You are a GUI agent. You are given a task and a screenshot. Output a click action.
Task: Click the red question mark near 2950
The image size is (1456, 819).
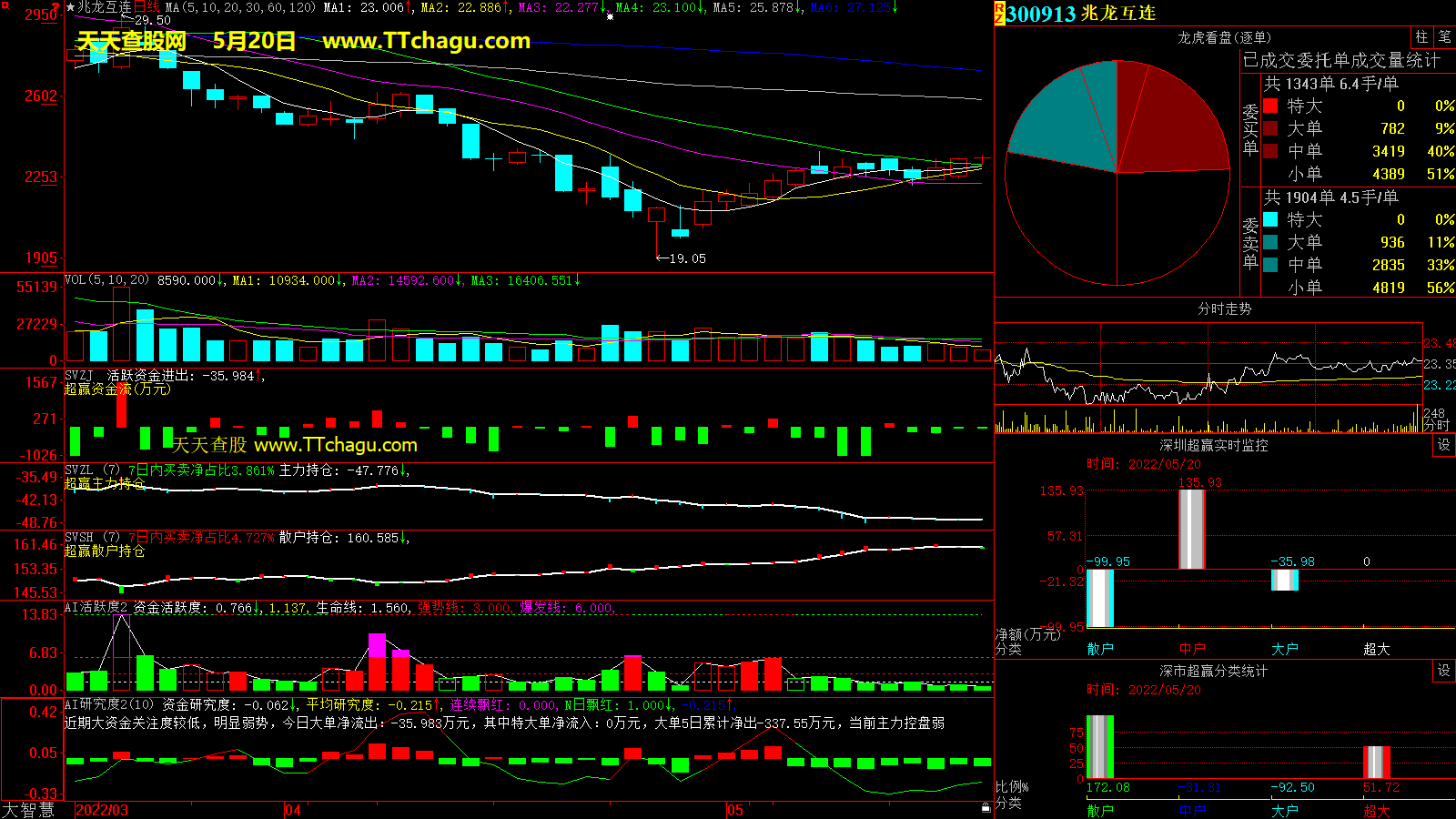(60, 8)
